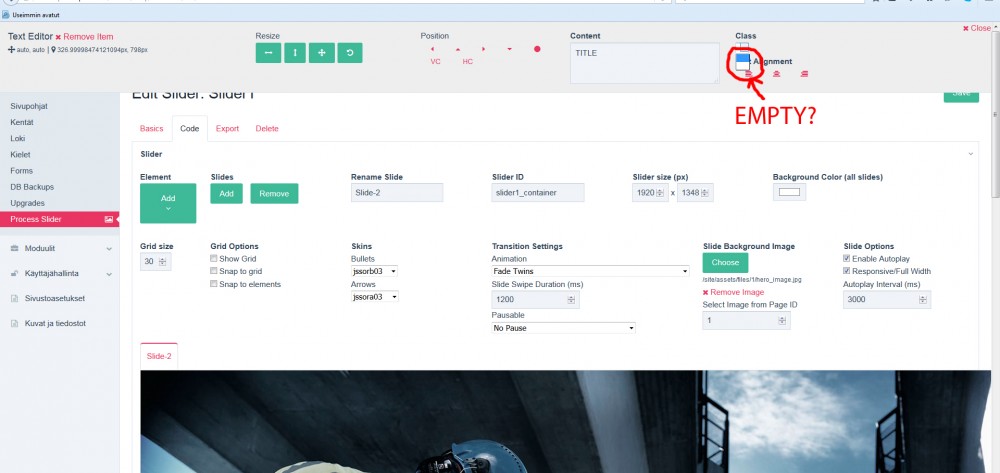
Task: Select center text alignment icon
Action: (776, 74)
